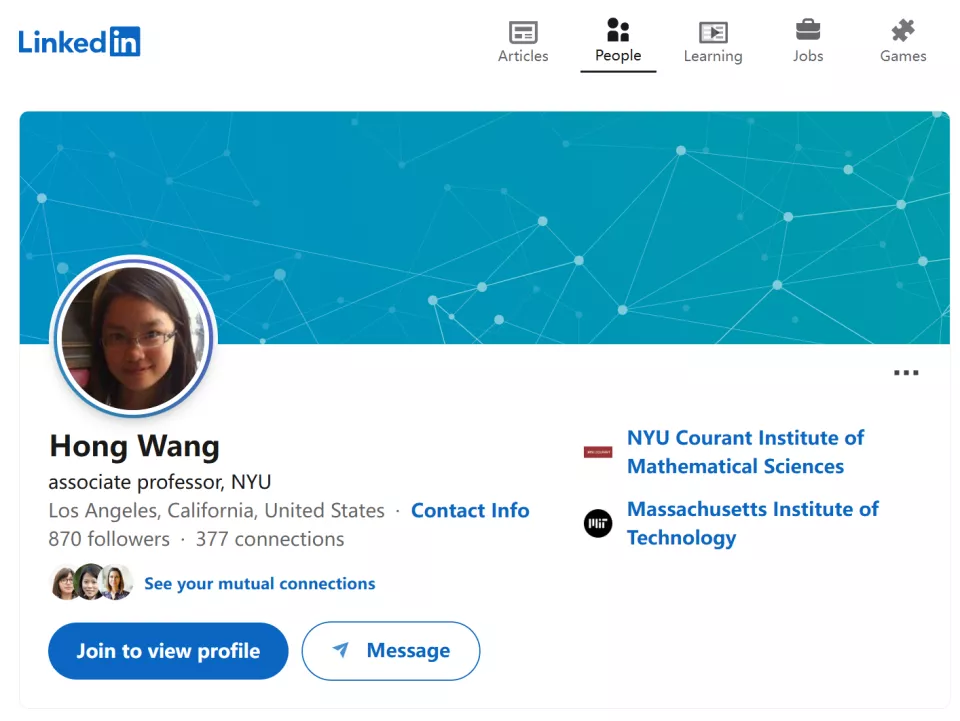The height and width of the screenshot is (721, 960).
Task: Click the paper plane icon in Message
Action: click(341, 651)
